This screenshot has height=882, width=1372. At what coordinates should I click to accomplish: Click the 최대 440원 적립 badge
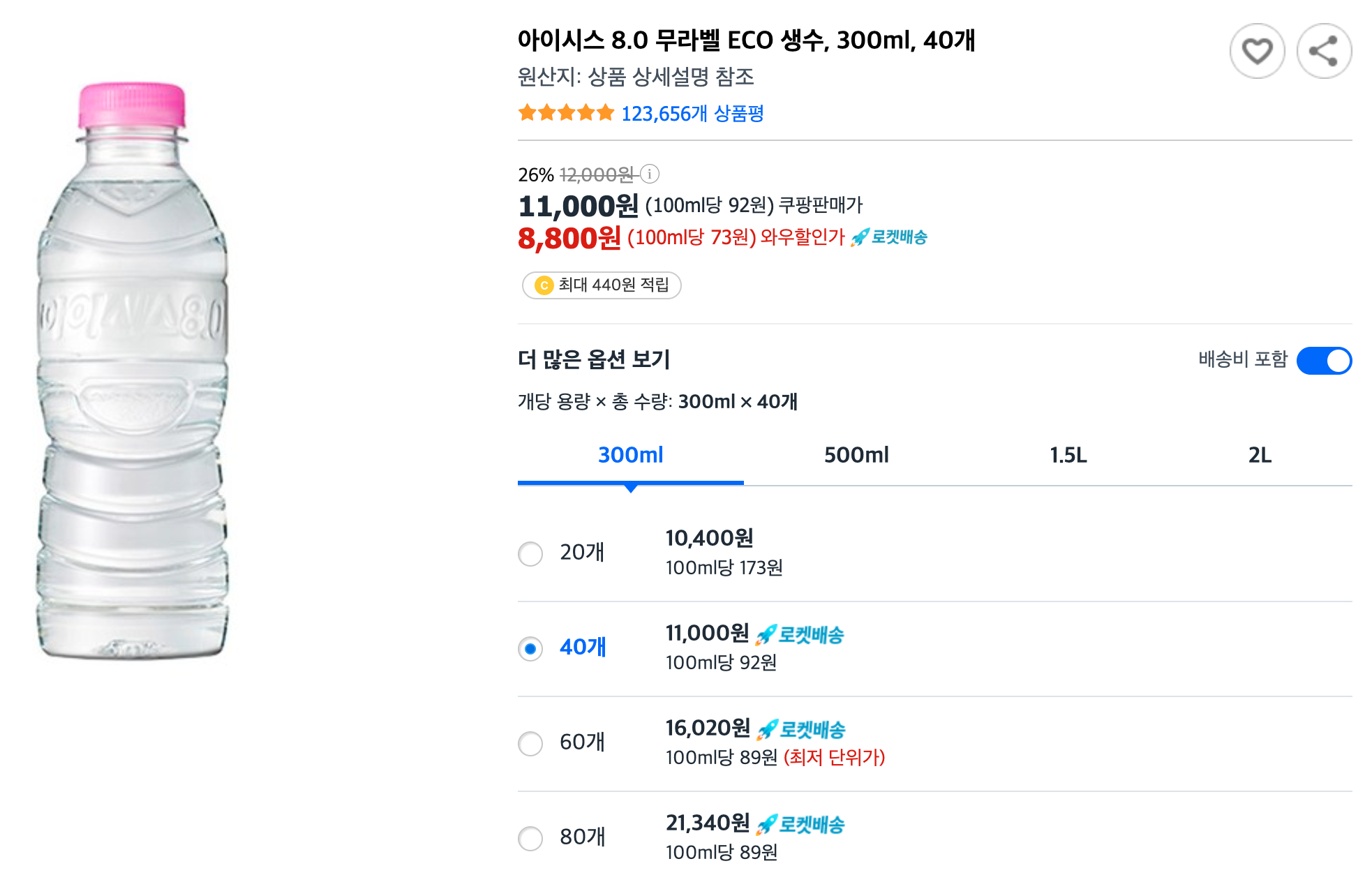click(602, 285)
